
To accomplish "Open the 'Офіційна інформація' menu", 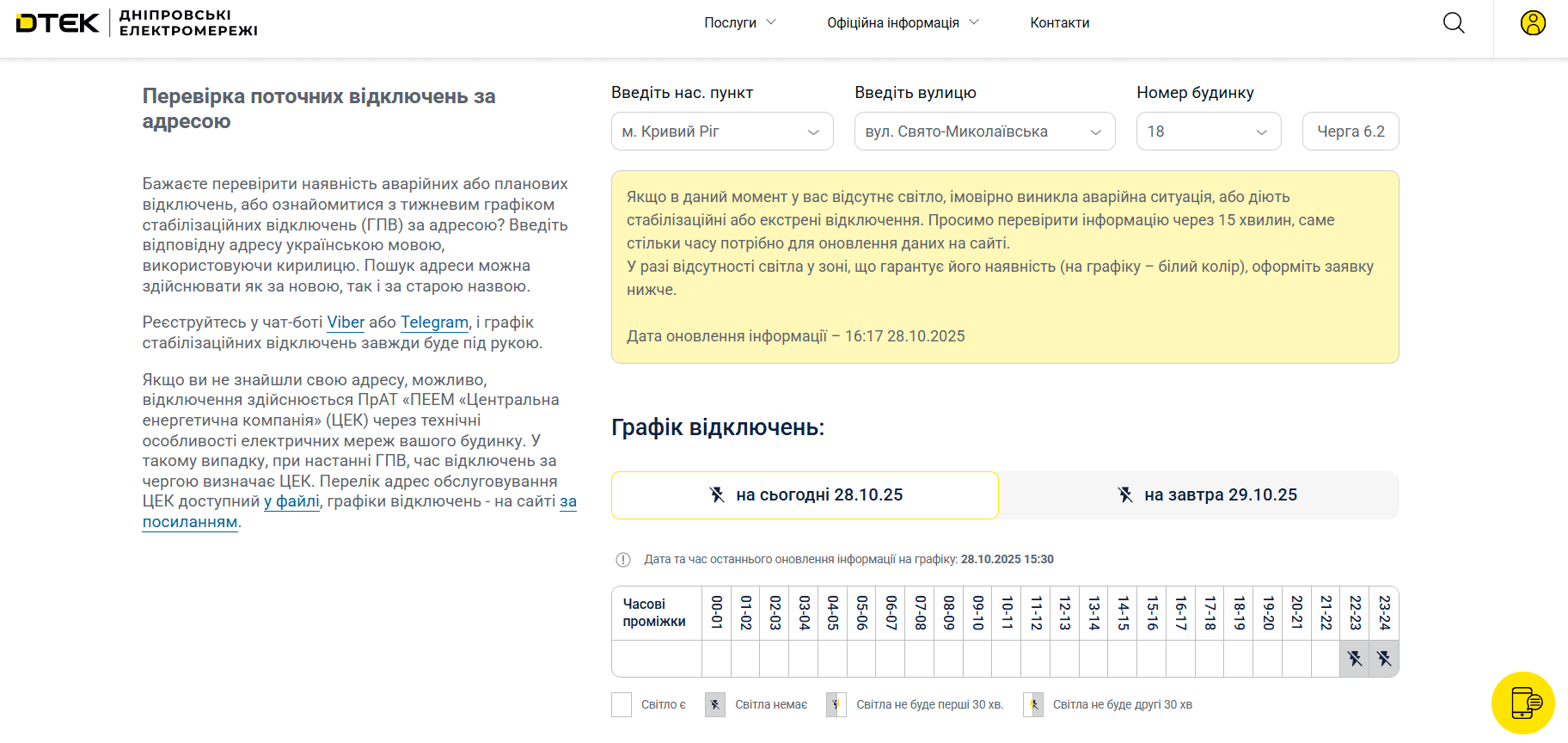I will [903, 23].
